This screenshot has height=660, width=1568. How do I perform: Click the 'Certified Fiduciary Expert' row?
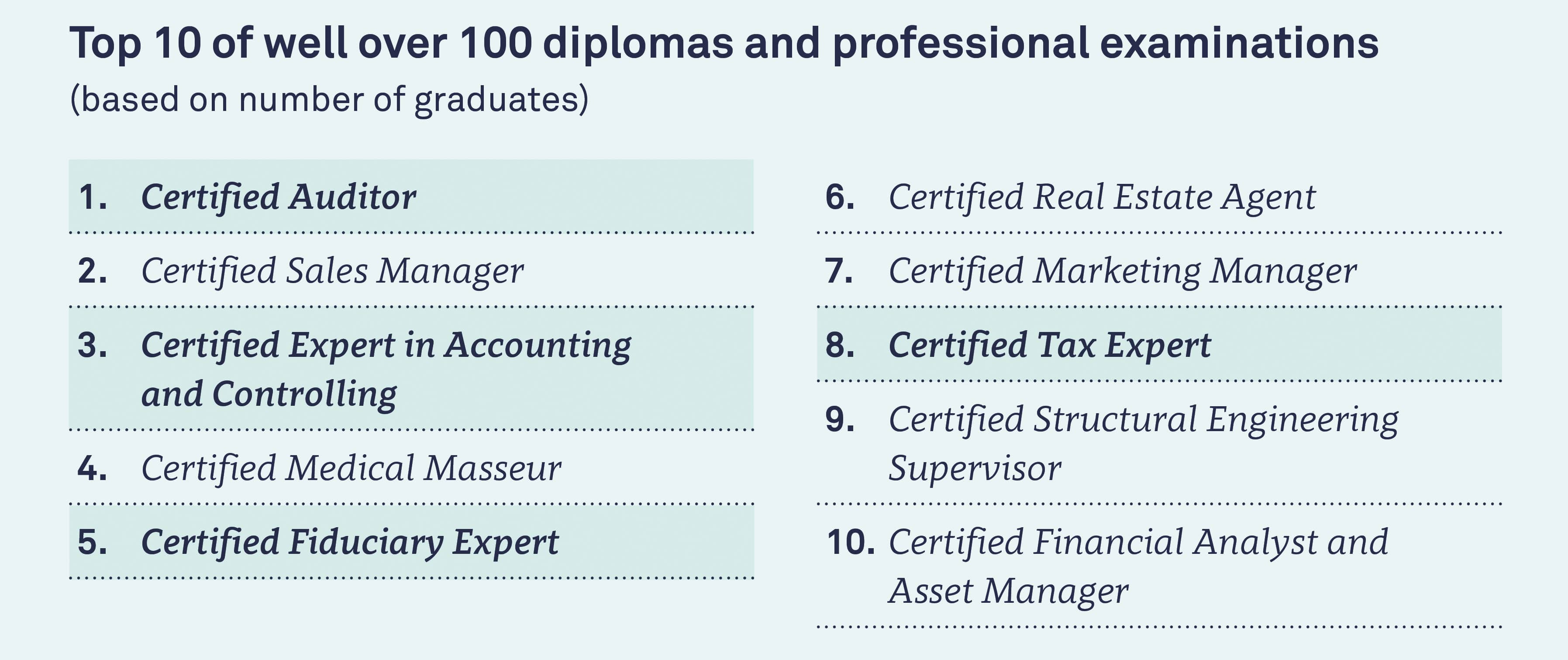click(411, 542)
